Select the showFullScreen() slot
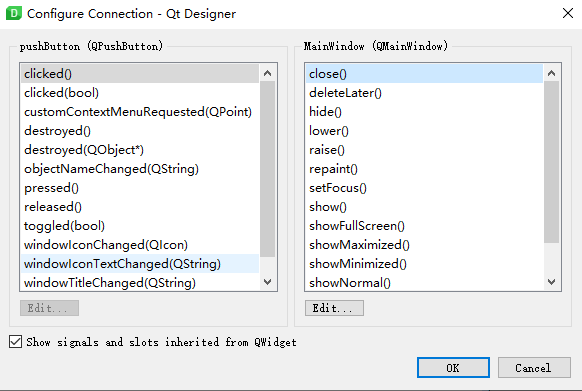The image size is (582, 391). [x=424, y=225]
